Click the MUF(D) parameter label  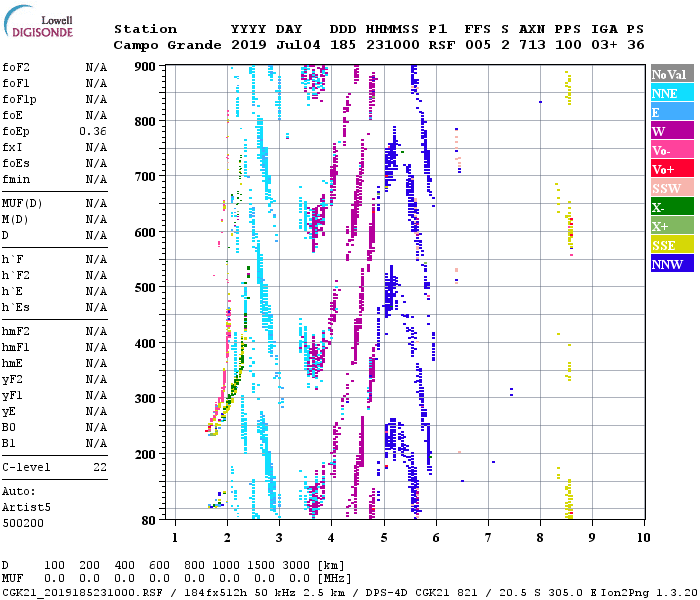[x=22, y=204]
